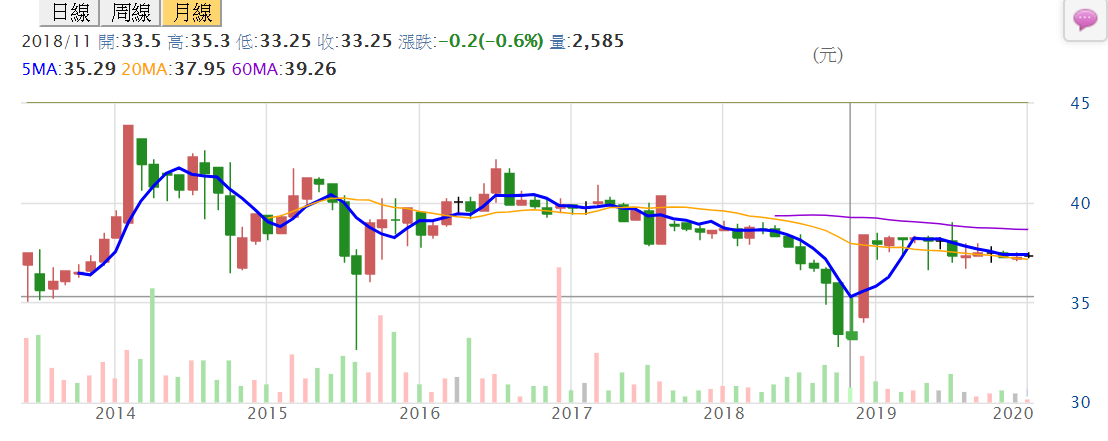Viewport: 1108px width, 441px height.
Task: Click the 2015 x-axis year label
Action: [268, 413]
